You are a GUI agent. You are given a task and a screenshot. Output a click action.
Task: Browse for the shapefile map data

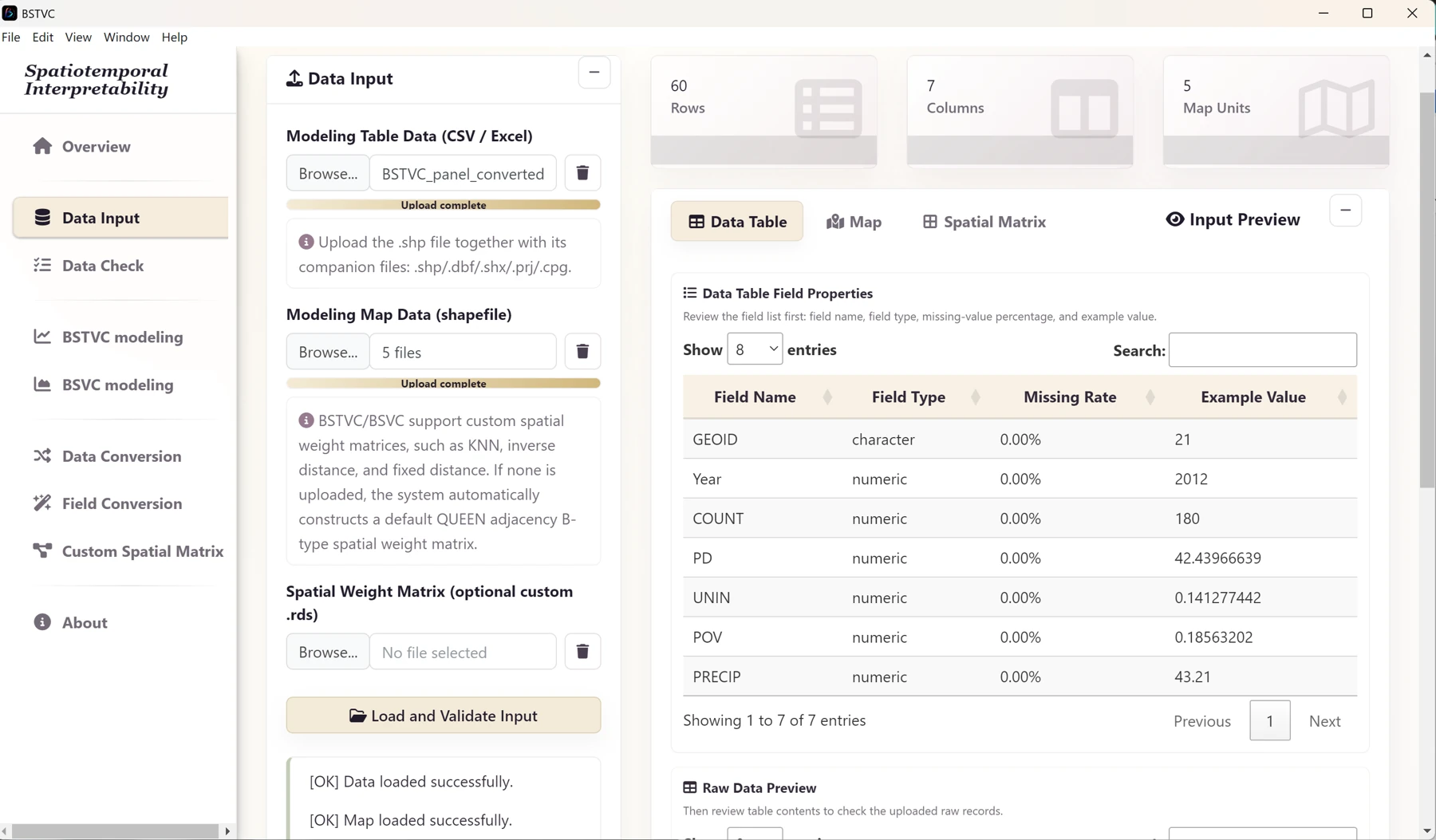[x=328, y=352]
